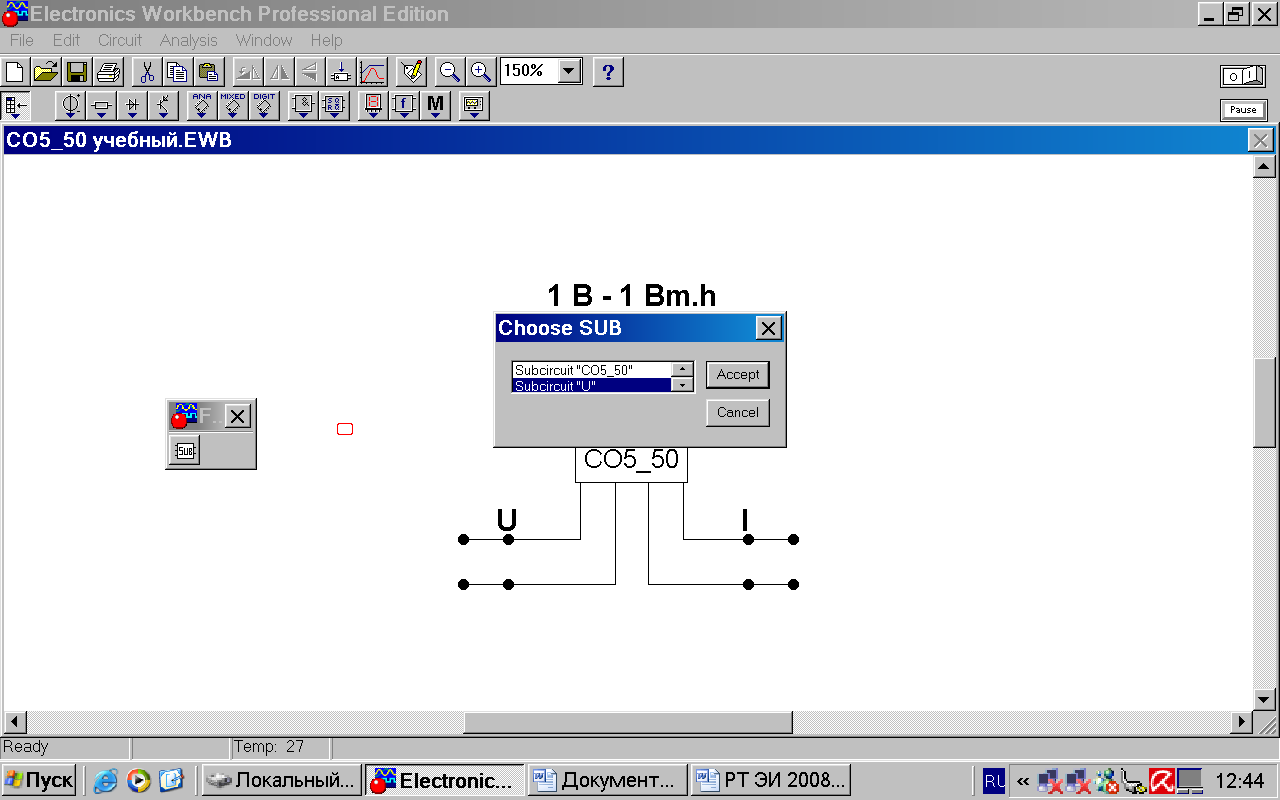
Task: Open the Favorites parts bin
Action: (17, 105)
